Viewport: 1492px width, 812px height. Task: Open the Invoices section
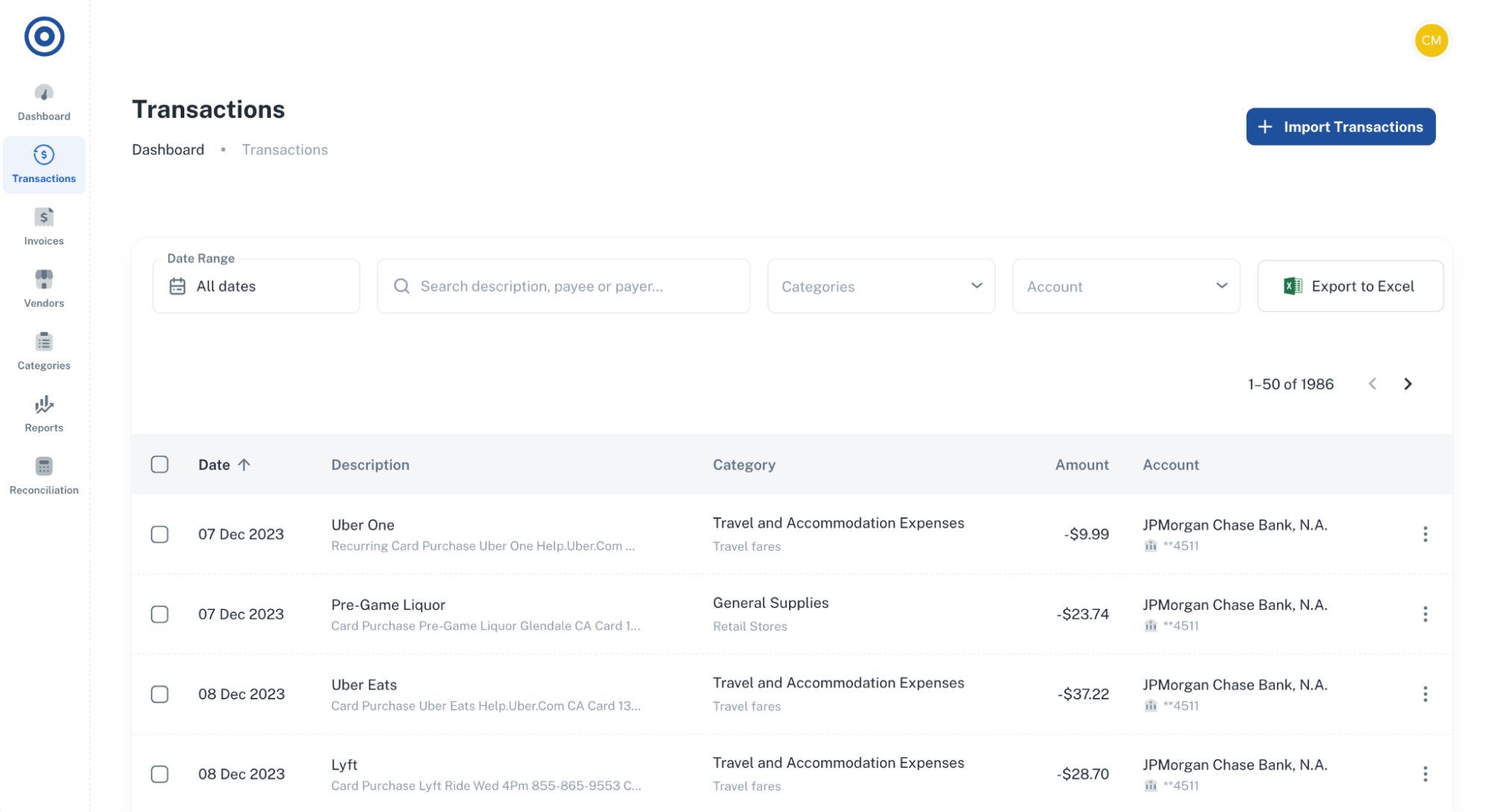click(44, 226)
